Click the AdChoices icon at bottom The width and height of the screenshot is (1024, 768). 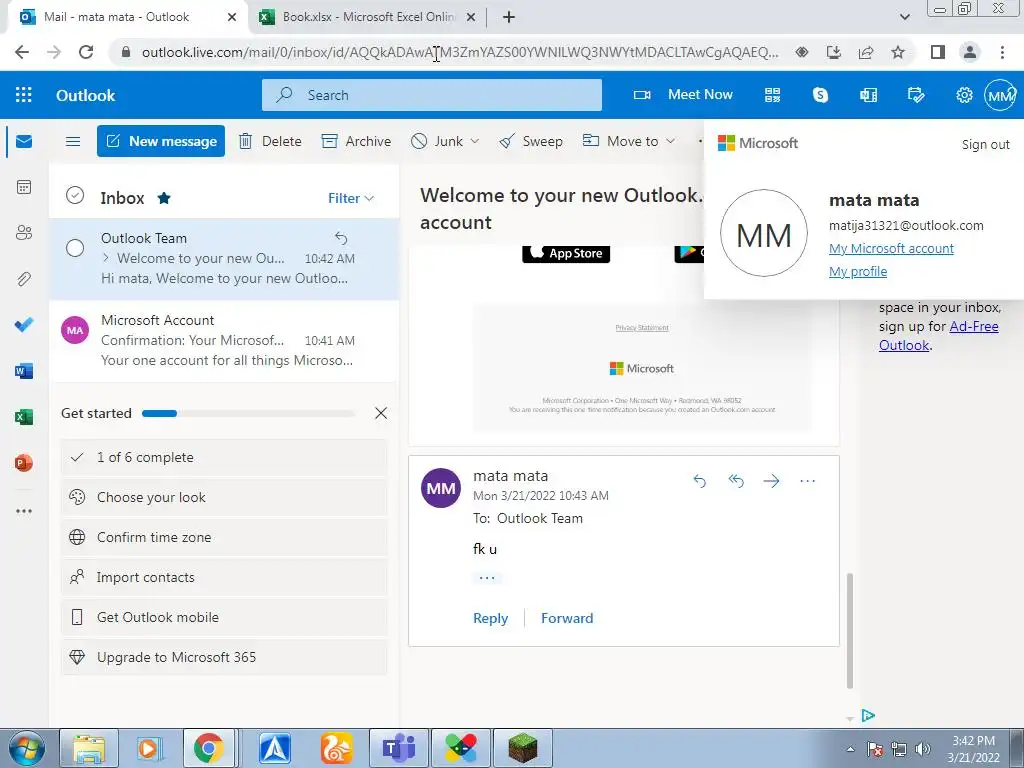(868, 716)
